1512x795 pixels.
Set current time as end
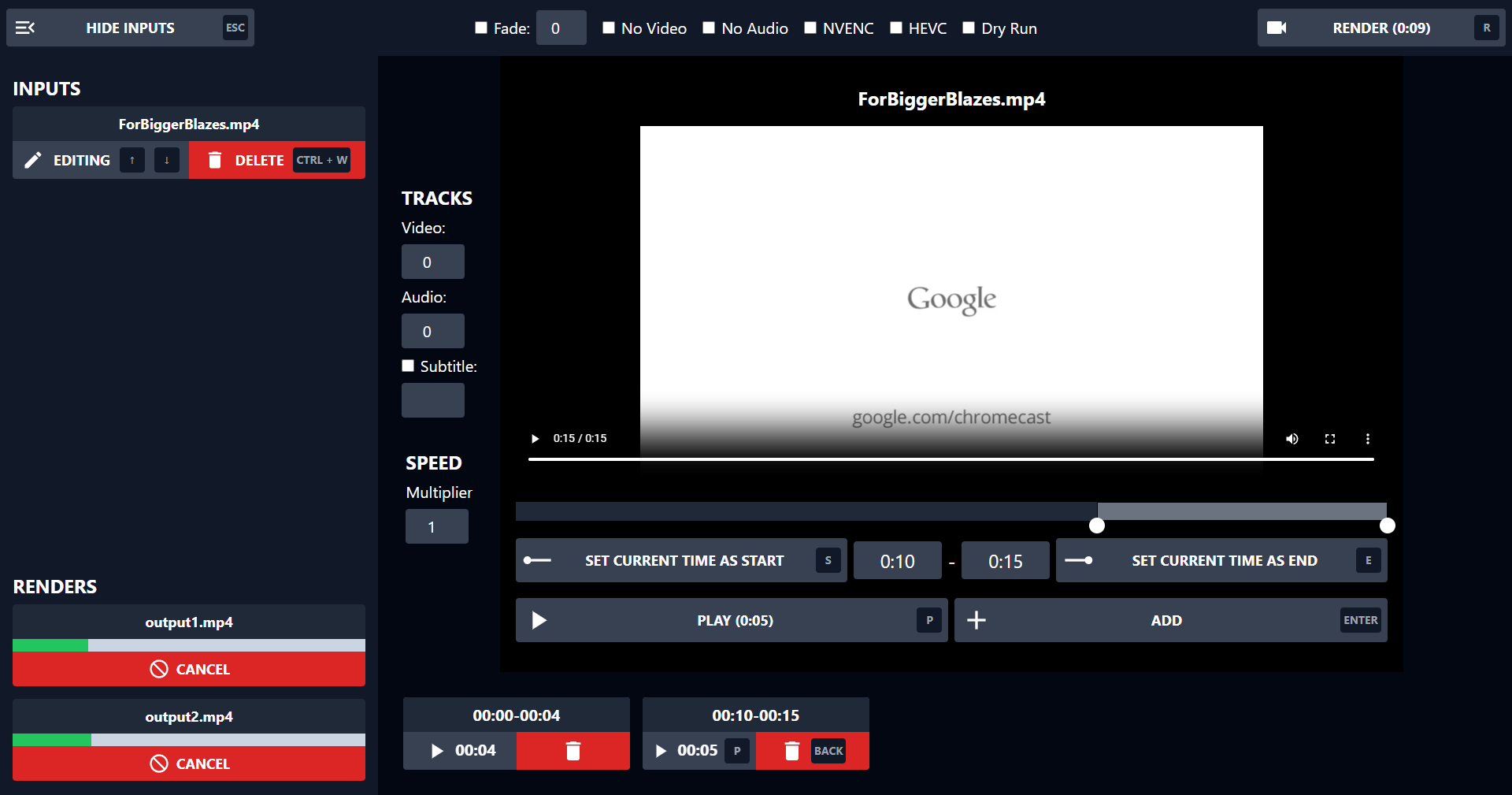[x=1221, y=560]
